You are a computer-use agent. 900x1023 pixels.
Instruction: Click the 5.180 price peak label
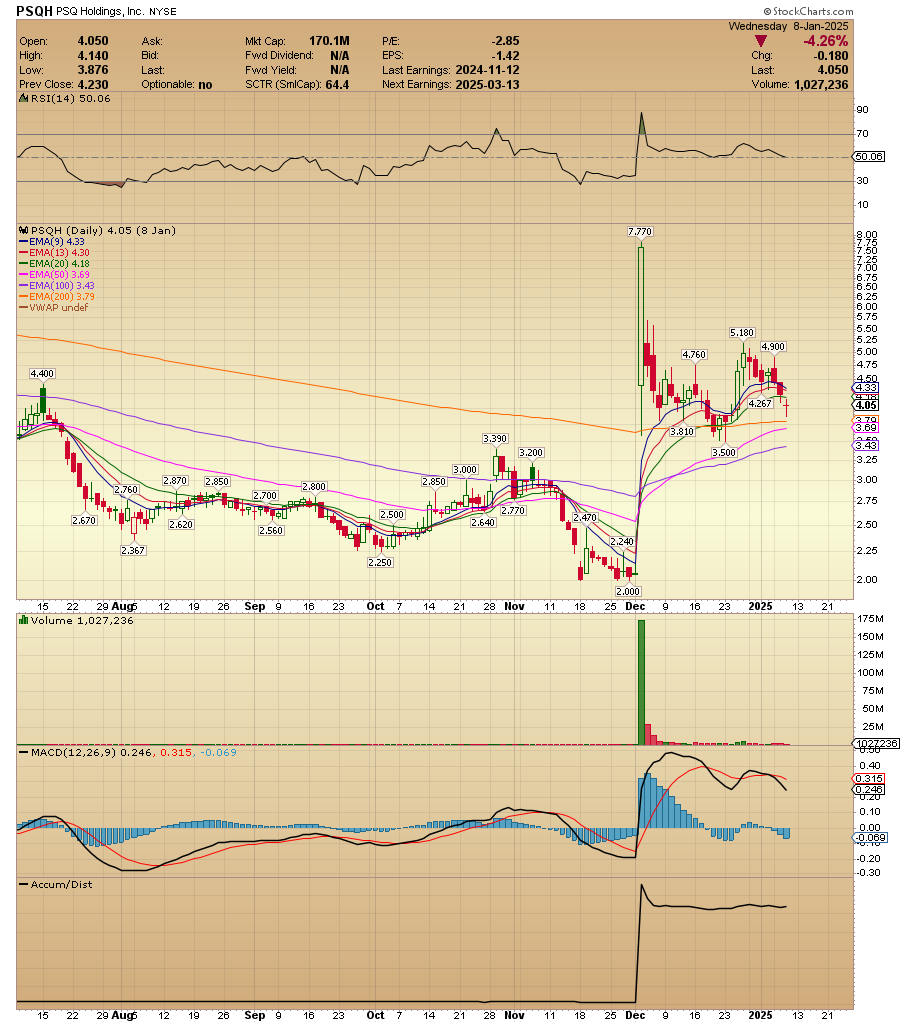tap(741, 333)
